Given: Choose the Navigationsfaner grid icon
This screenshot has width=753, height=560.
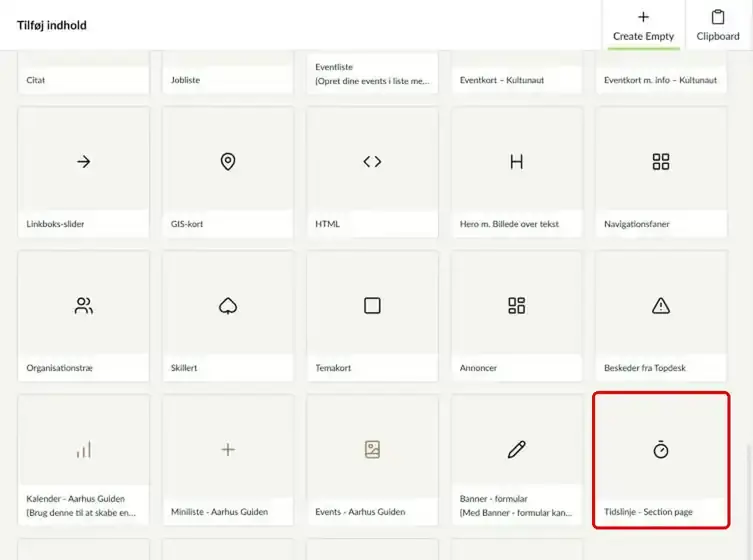Looking at the screenshot, I should [661, 161].
